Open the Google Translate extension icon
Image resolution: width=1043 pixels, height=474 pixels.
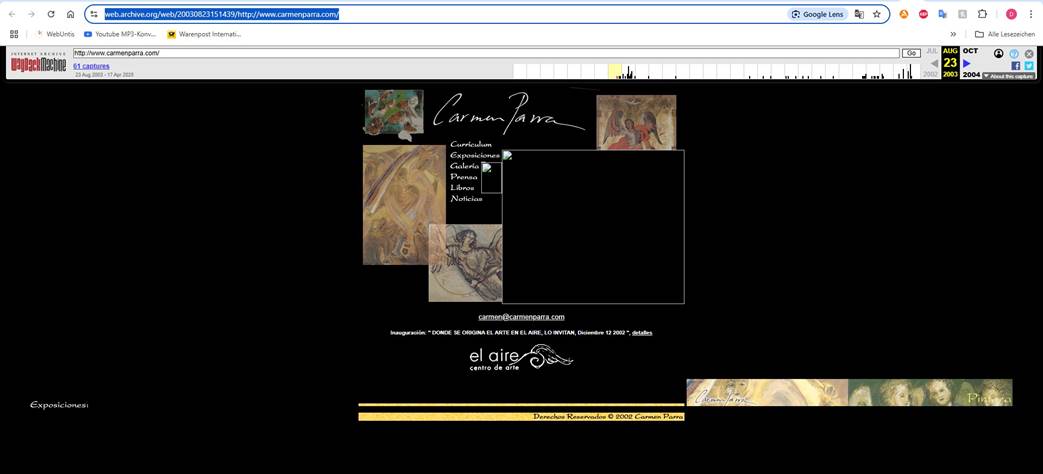pos(943,14)
